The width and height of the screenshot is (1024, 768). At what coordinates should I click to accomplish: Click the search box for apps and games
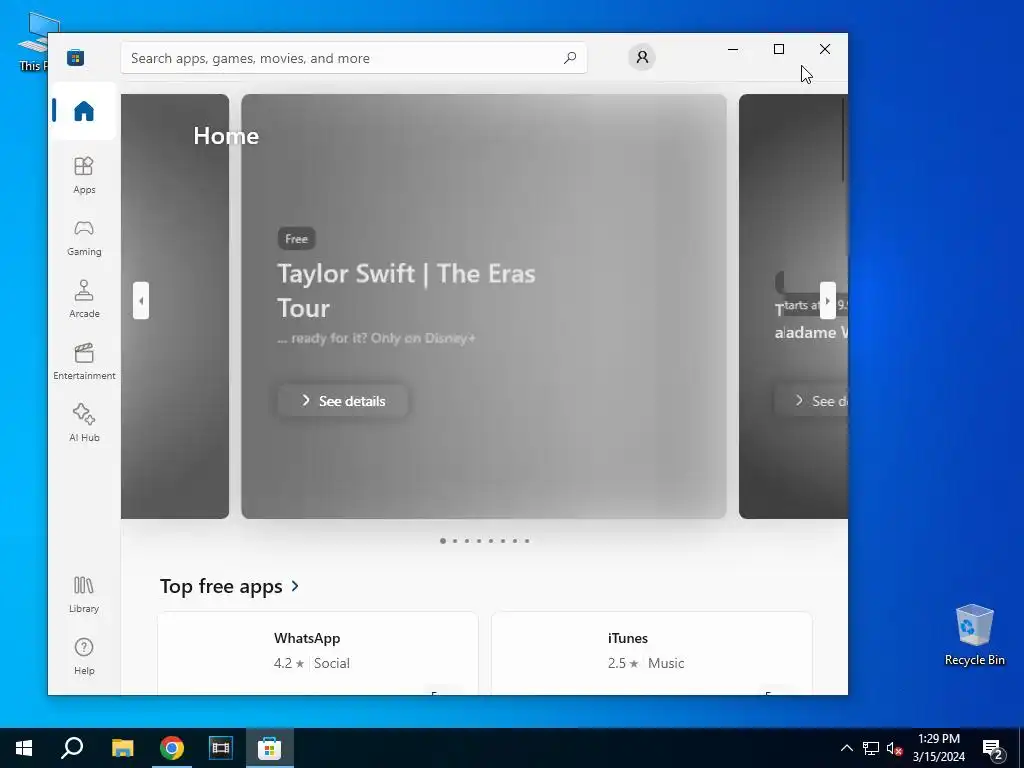(353, 58)
